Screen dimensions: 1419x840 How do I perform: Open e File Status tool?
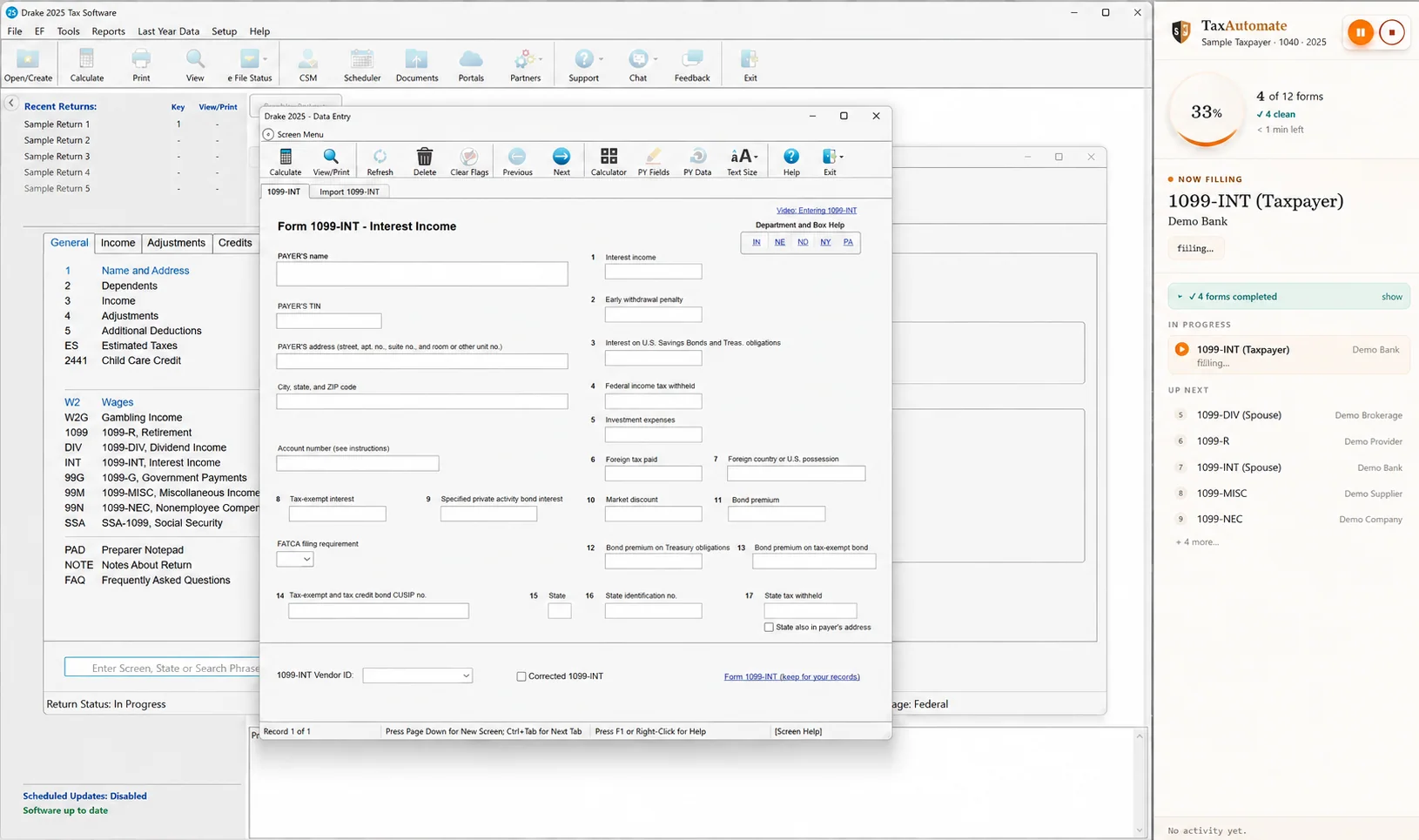pyautogui.click(x=250, y=65)
